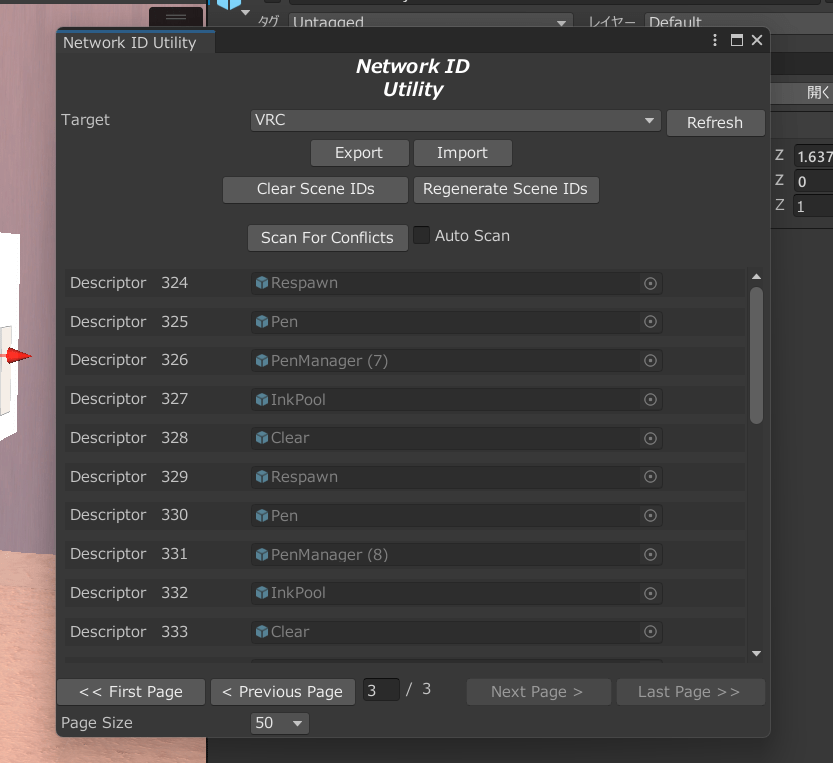This screenshot has height=763, width=833.
Task: Expand the Page Size dropdown
Action: point(279,723)
